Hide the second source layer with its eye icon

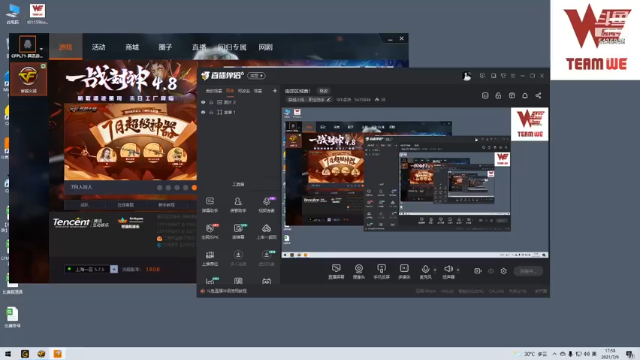[x=203, y=112]
